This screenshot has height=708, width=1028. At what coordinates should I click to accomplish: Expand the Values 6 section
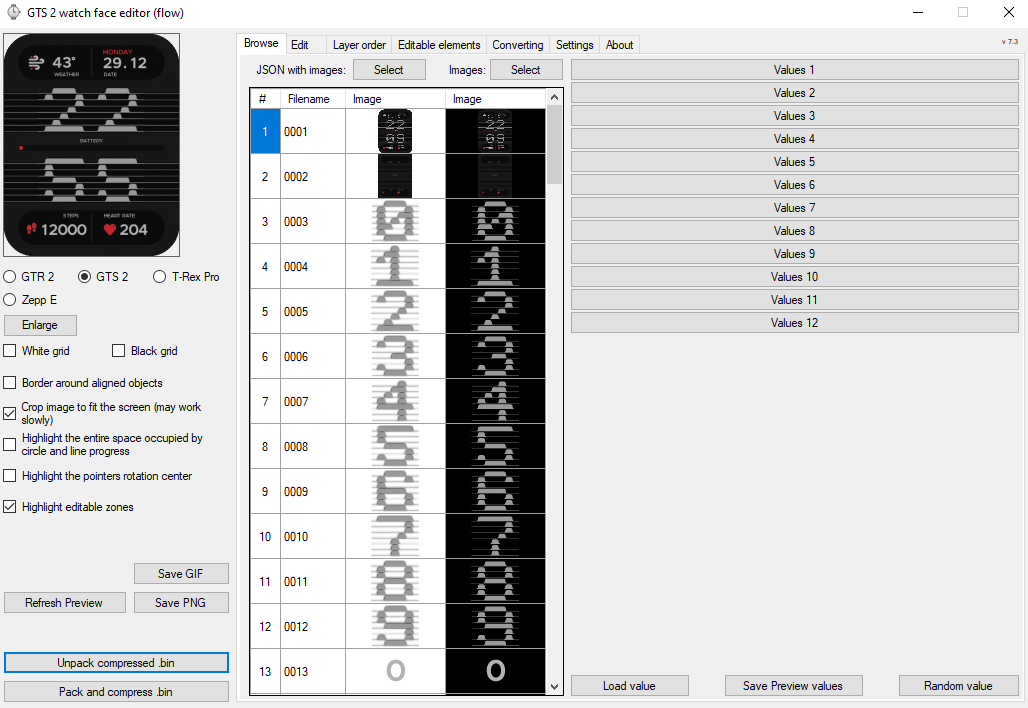(795, 184)
